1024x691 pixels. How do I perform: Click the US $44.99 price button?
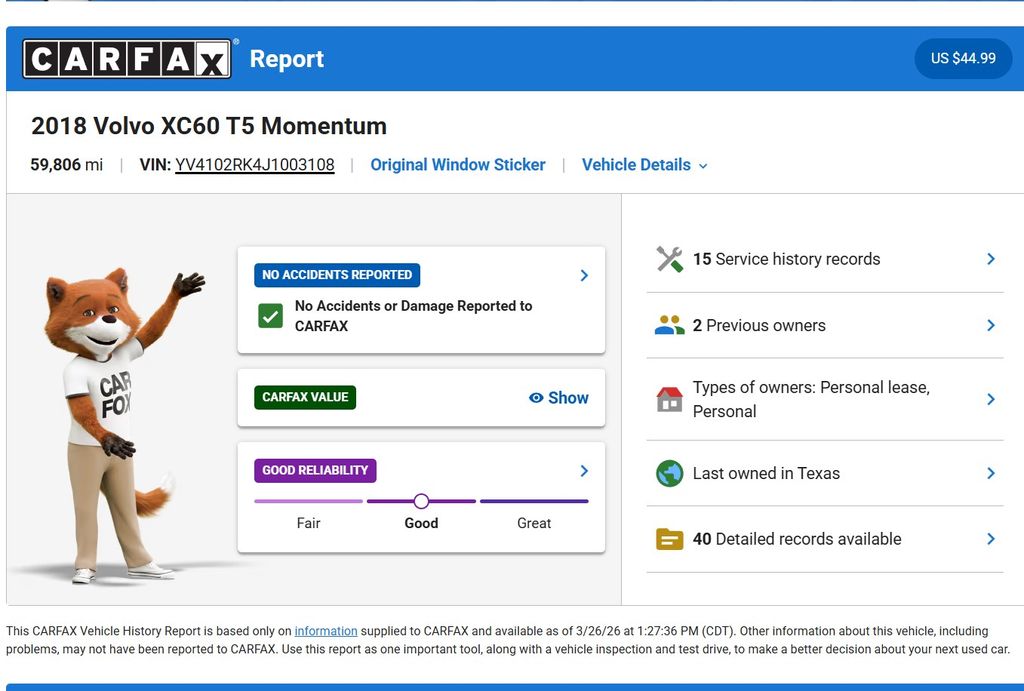coord(963,59)
